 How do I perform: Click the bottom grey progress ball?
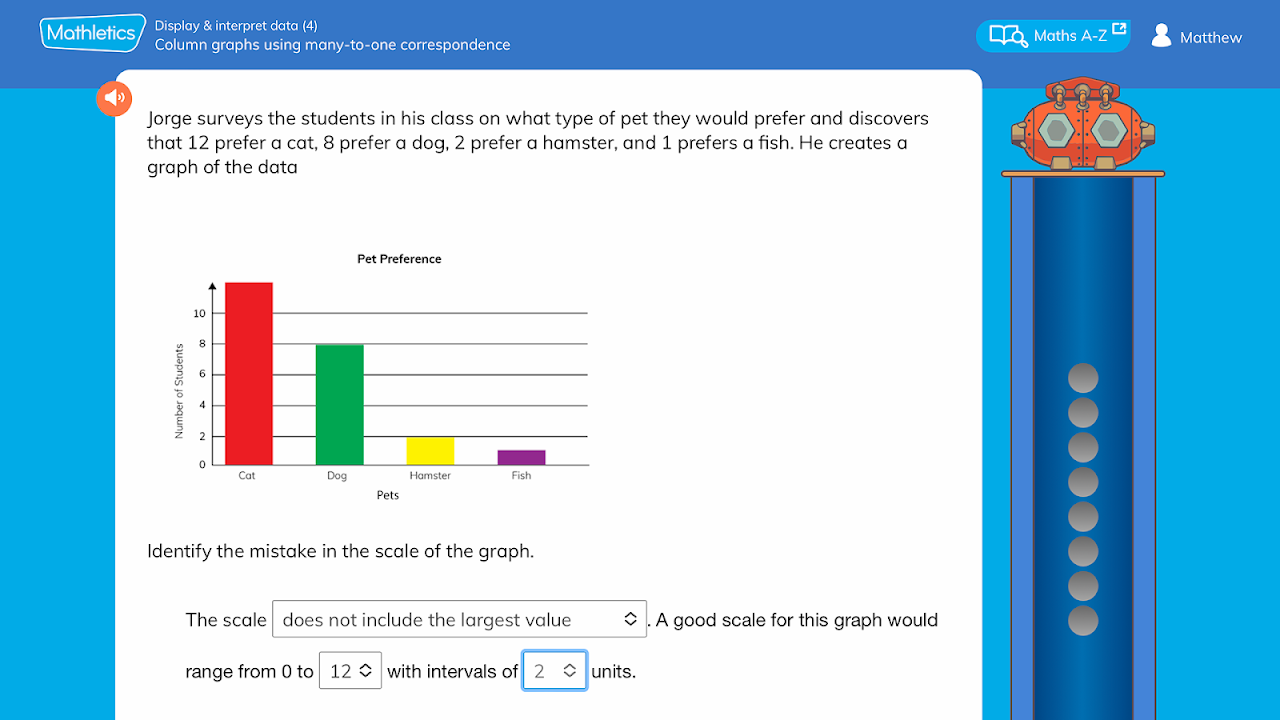[x=1083, y=620]
